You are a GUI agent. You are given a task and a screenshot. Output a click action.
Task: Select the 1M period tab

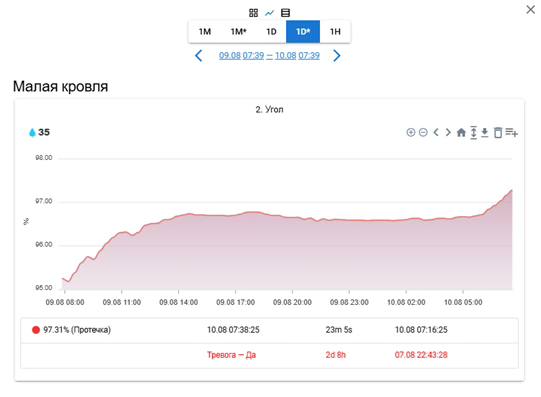point(205,32)
